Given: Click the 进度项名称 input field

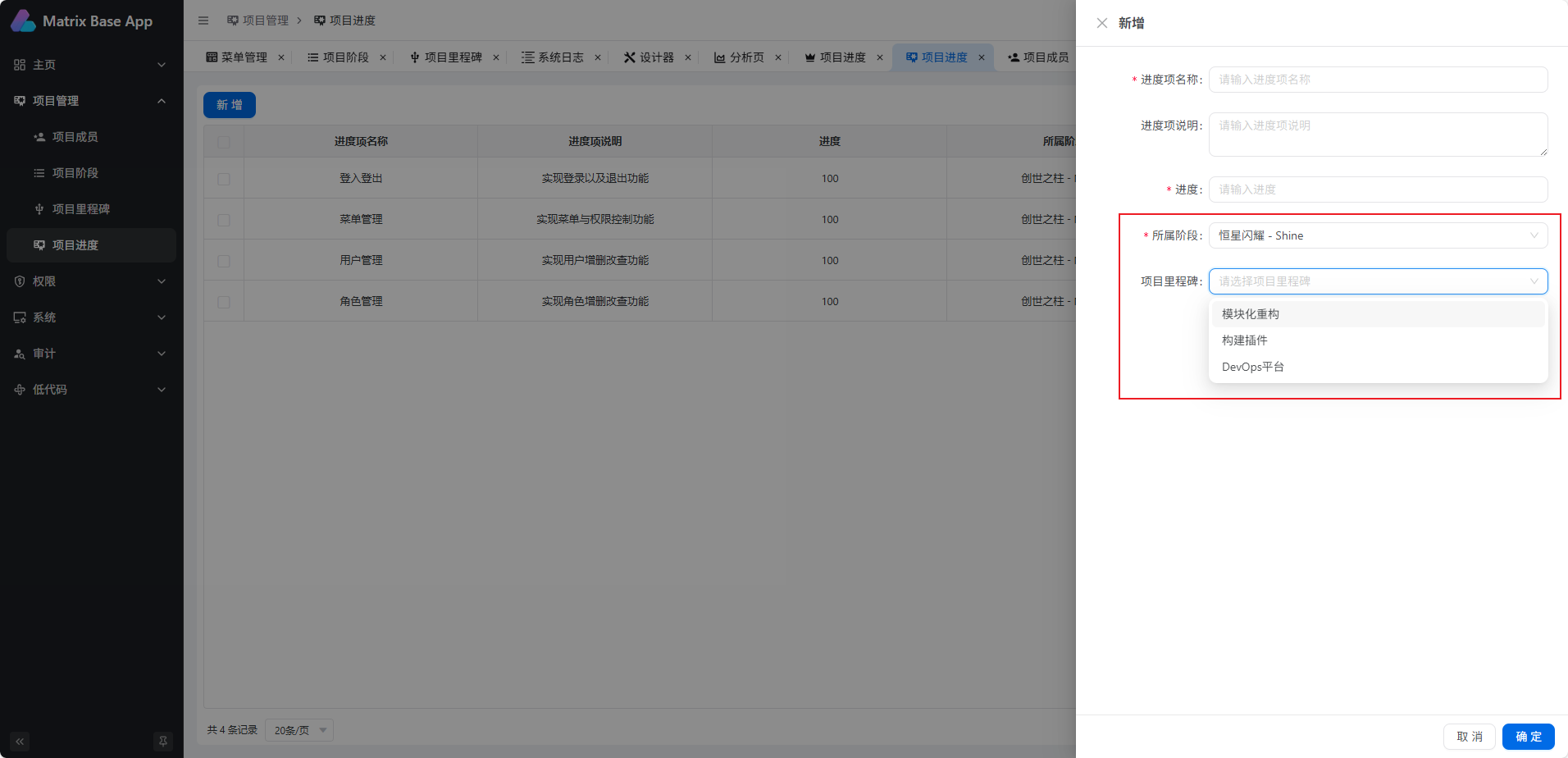Looking at the screenshot, I should (x=1378, y=80).
